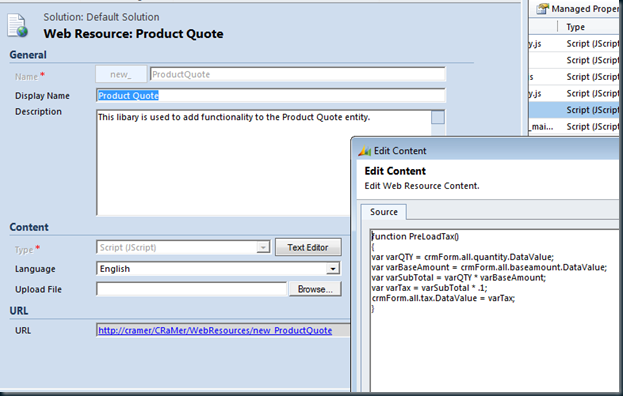
Task: Open the Text Editor button
Action: tap(308, 247)
